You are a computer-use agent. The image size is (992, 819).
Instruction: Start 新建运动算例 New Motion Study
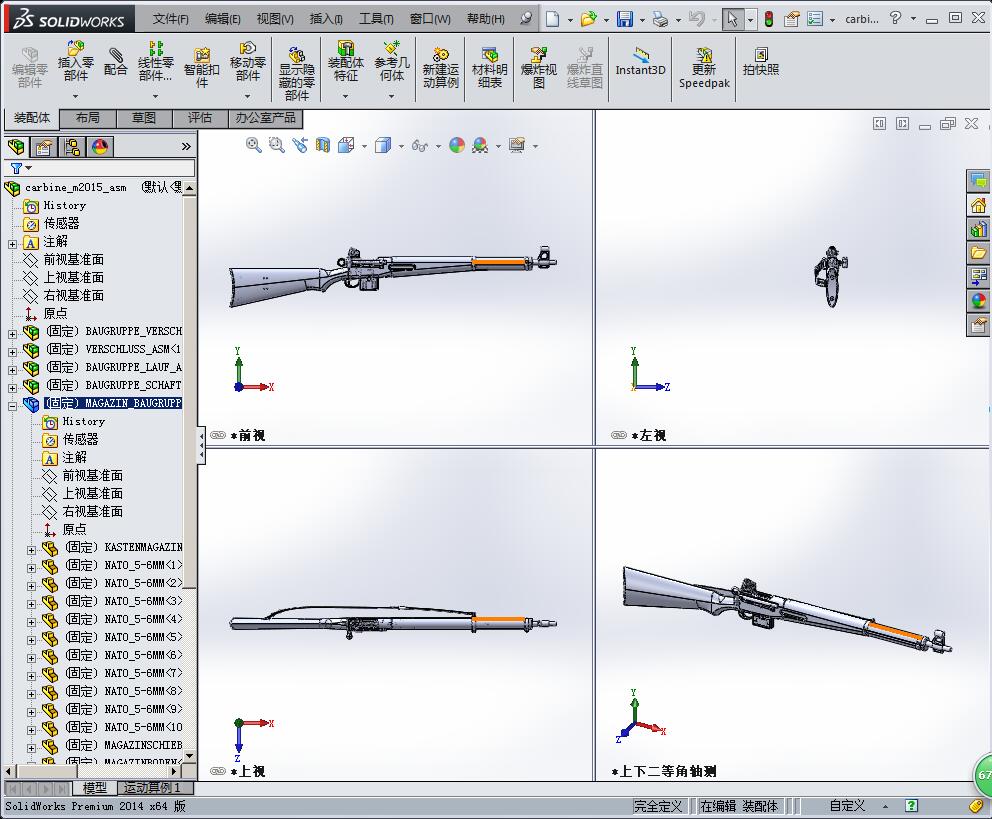point(440,67)
